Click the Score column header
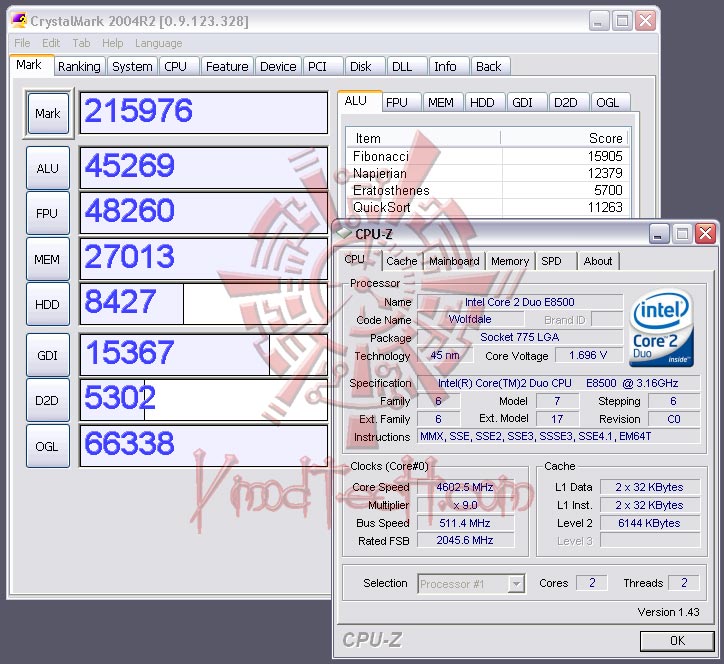This screenshot has width=724, height=664. pyautogui.click(x=564, y=138)
